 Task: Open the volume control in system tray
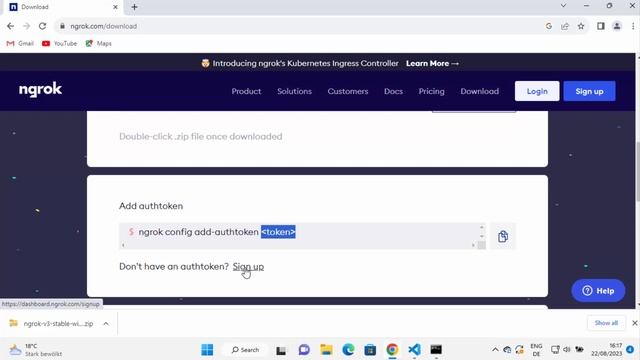coord(567,349)
